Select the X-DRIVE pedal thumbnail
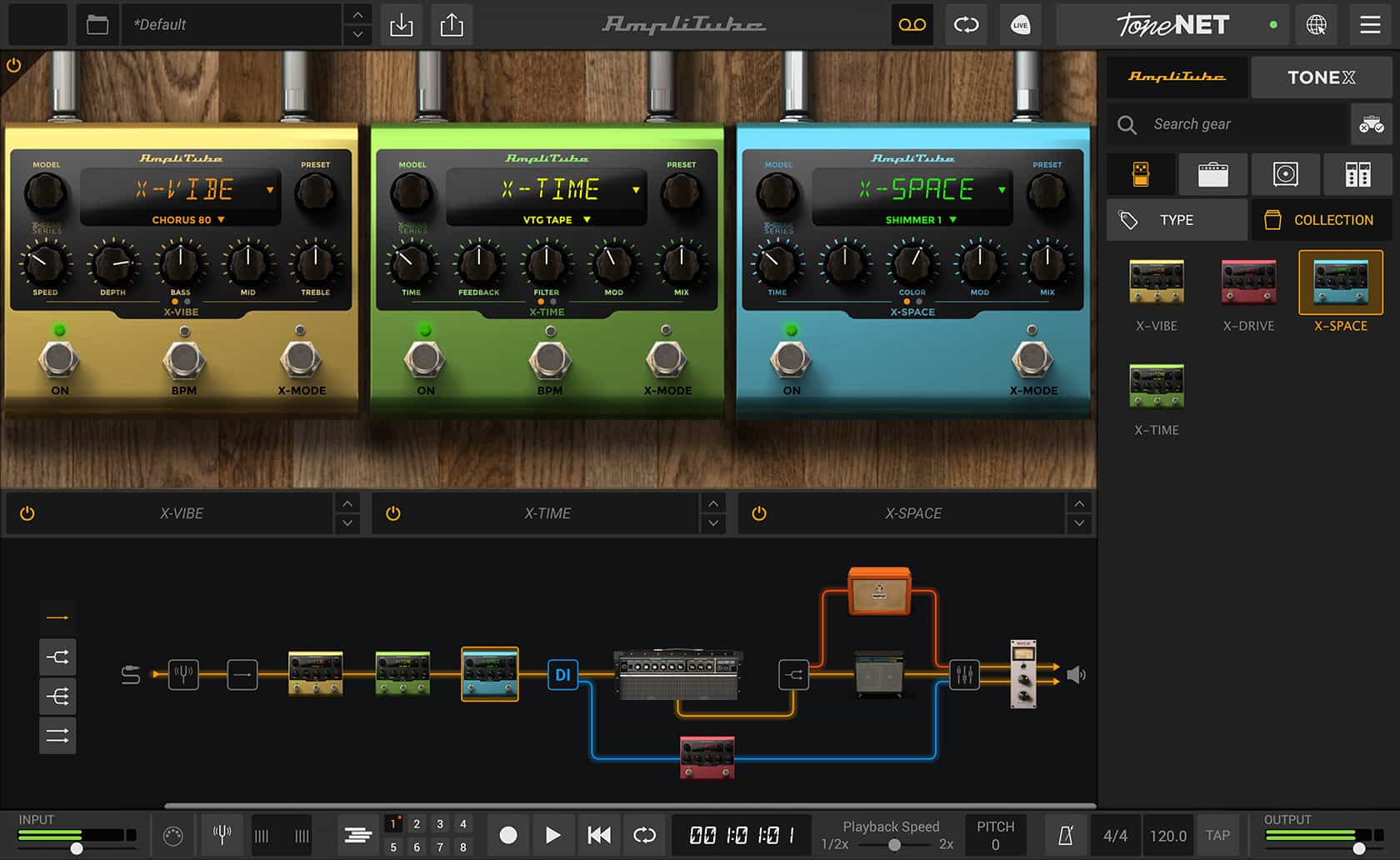This screenshot has height=860, width=1400. point(1247,283)
